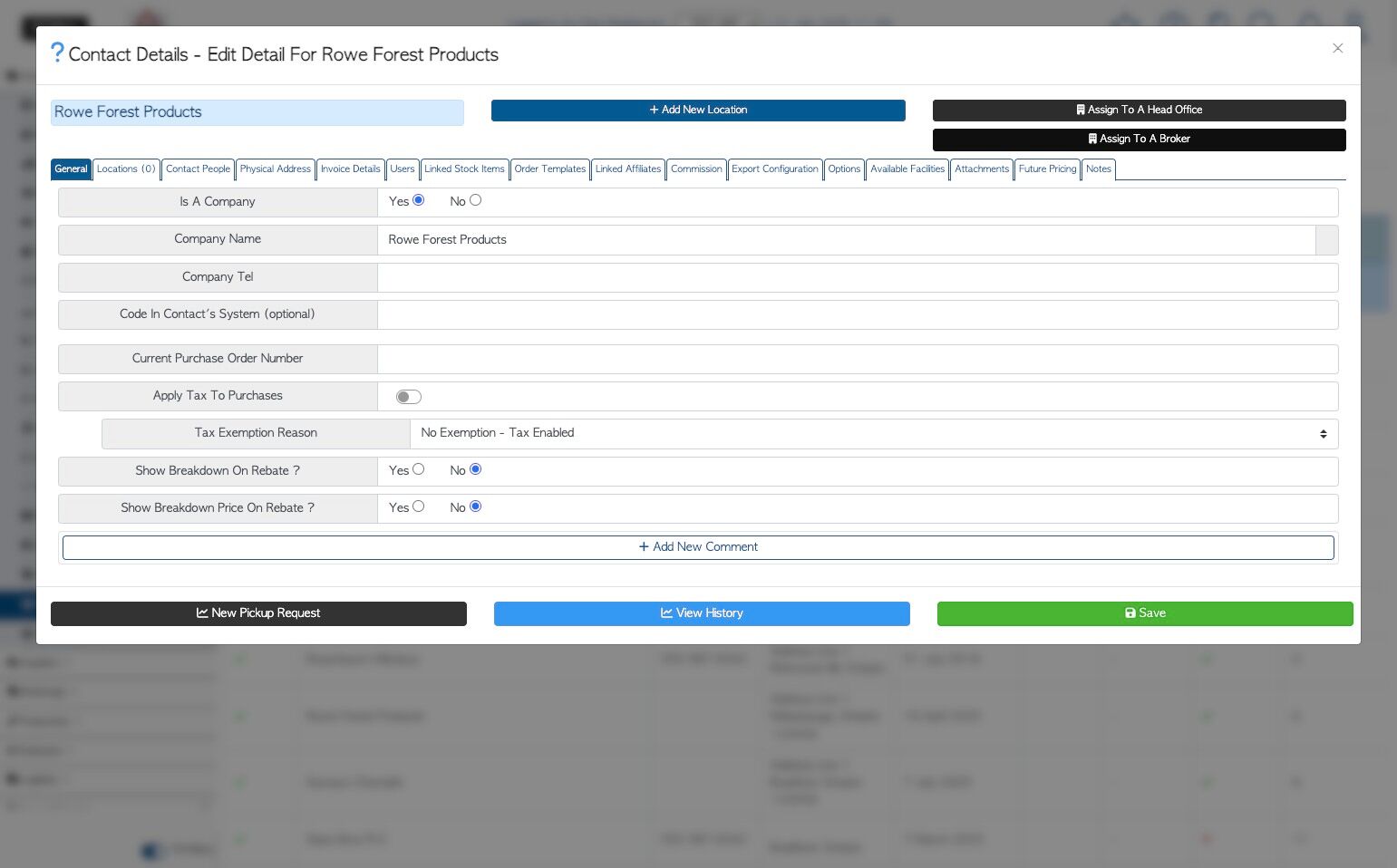Viewport: 1397px width, 868px height.
Task: Switch to the General tab
Action: coord(71,169)
